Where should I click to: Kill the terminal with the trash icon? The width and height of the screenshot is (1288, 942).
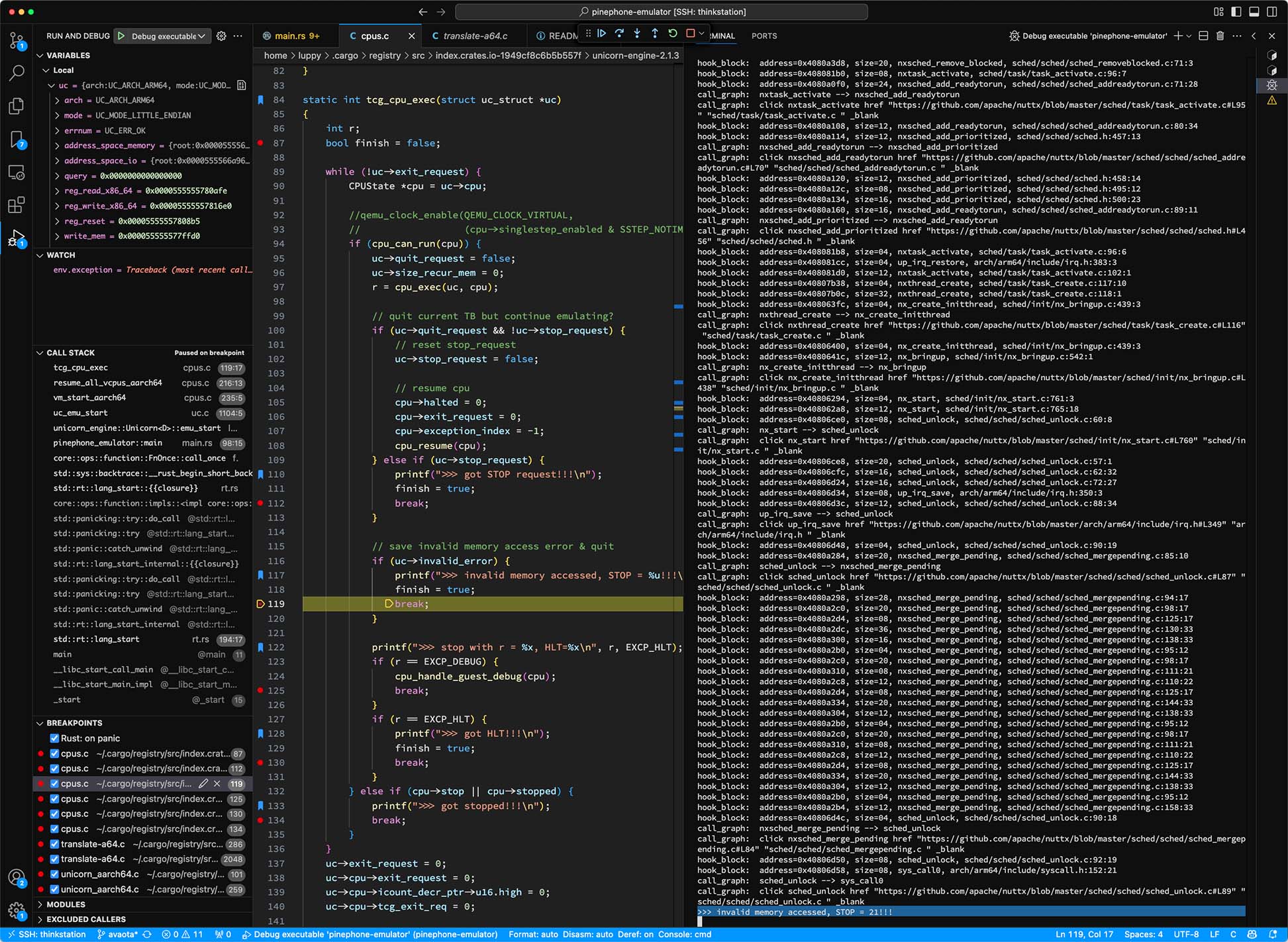(x=1220, y=36)
